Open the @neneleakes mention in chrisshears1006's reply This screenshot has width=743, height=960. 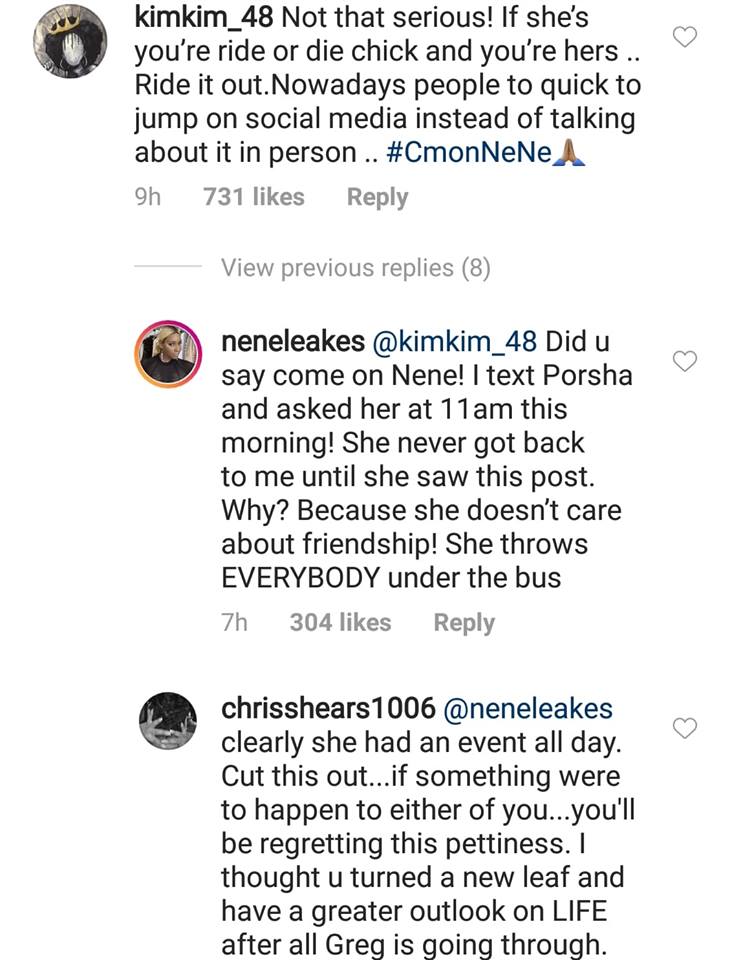(528, 709)
